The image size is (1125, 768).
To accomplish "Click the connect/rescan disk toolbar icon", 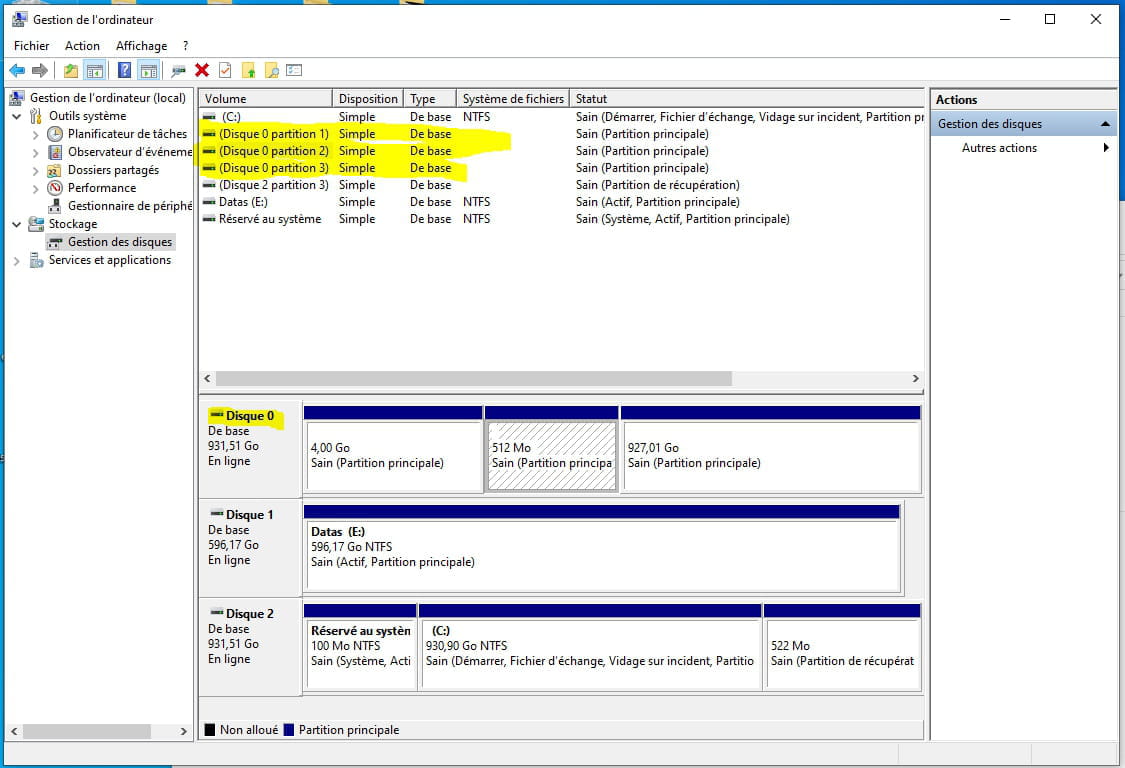I will pos(178,70).
